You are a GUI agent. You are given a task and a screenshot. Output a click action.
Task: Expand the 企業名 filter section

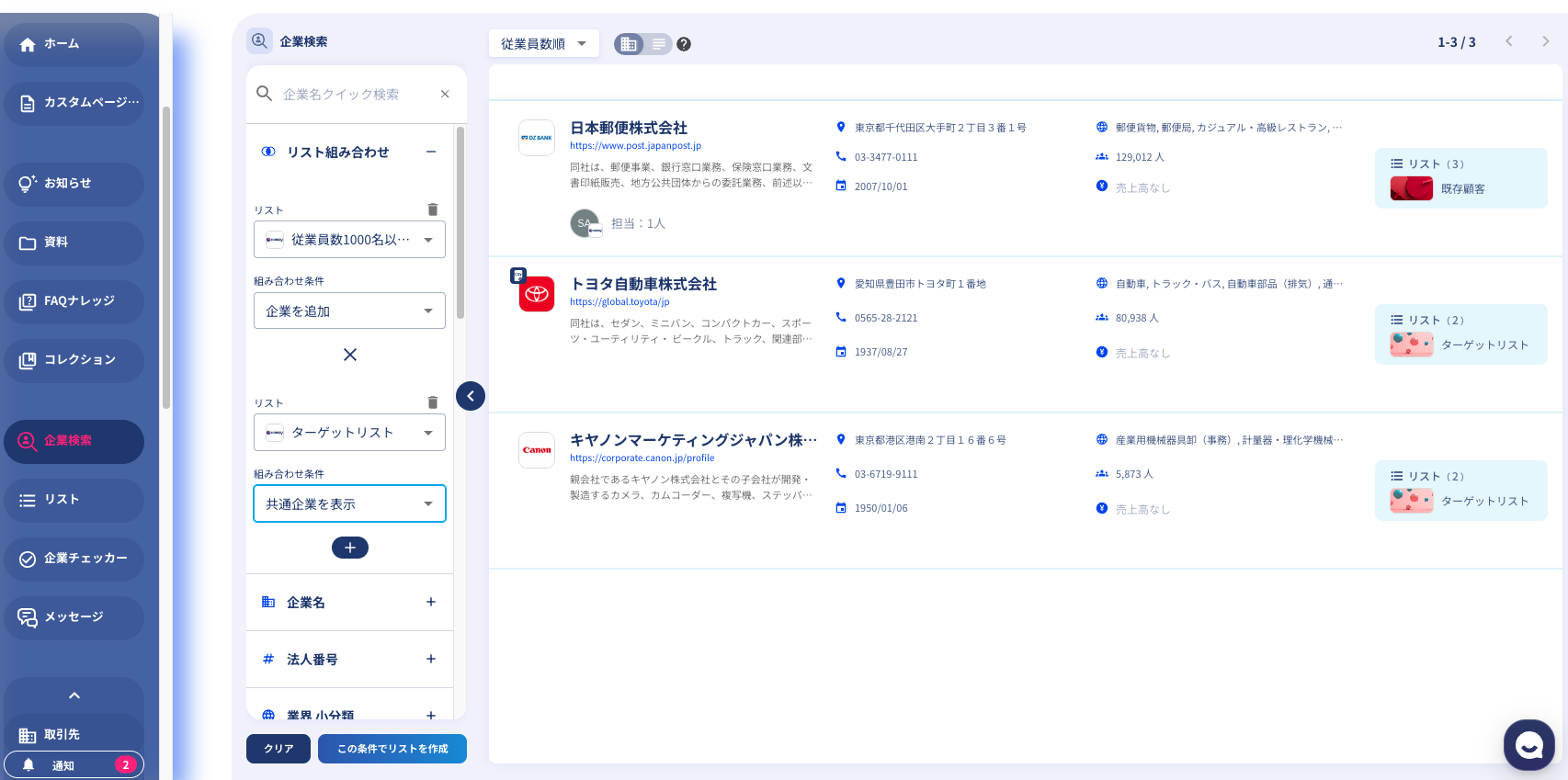(349, 603)
